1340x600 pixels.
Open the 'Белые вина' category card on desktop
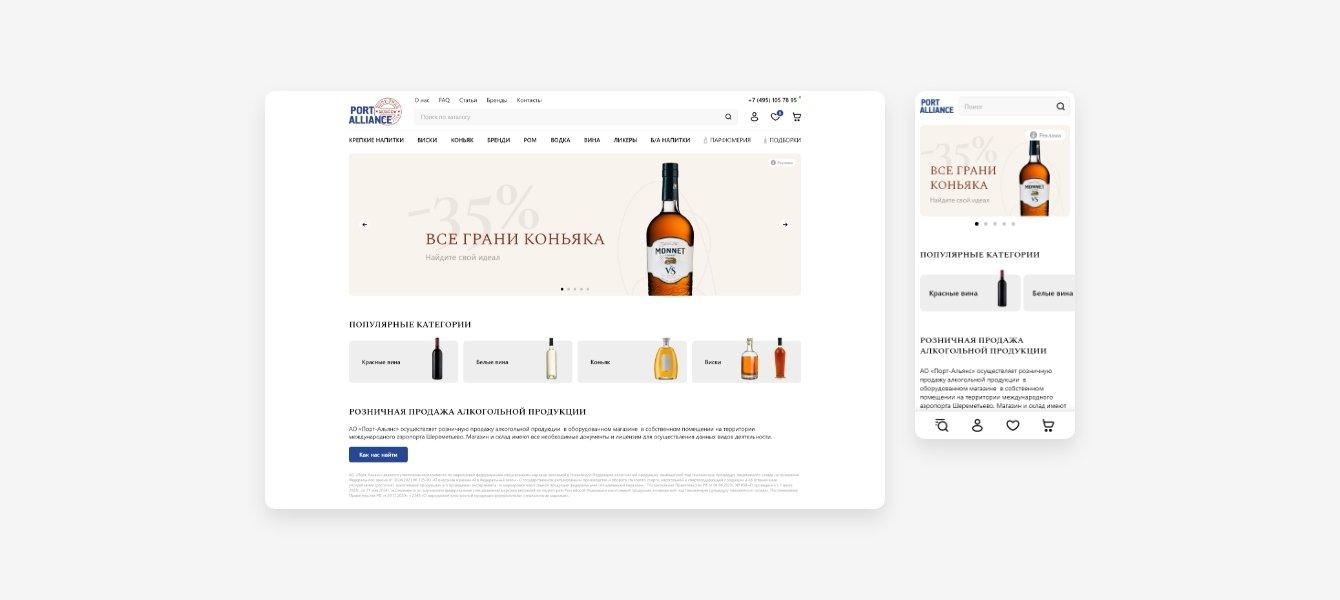pyautogui.click(x=517, y=362)
